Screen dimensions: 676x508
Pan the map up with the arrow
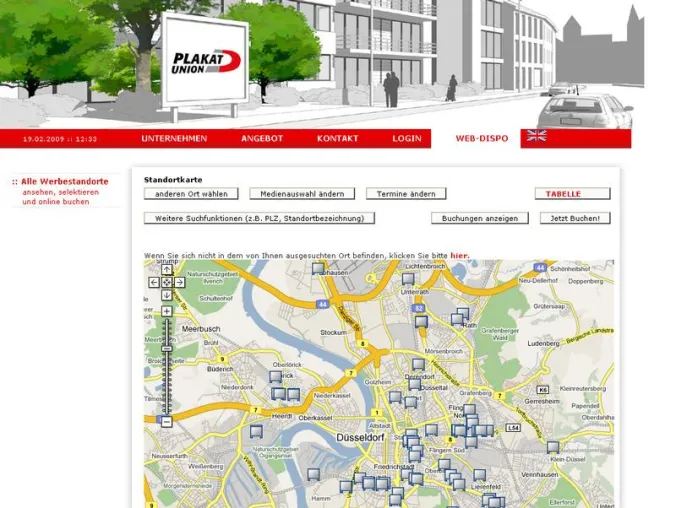(x=167, y=270)
